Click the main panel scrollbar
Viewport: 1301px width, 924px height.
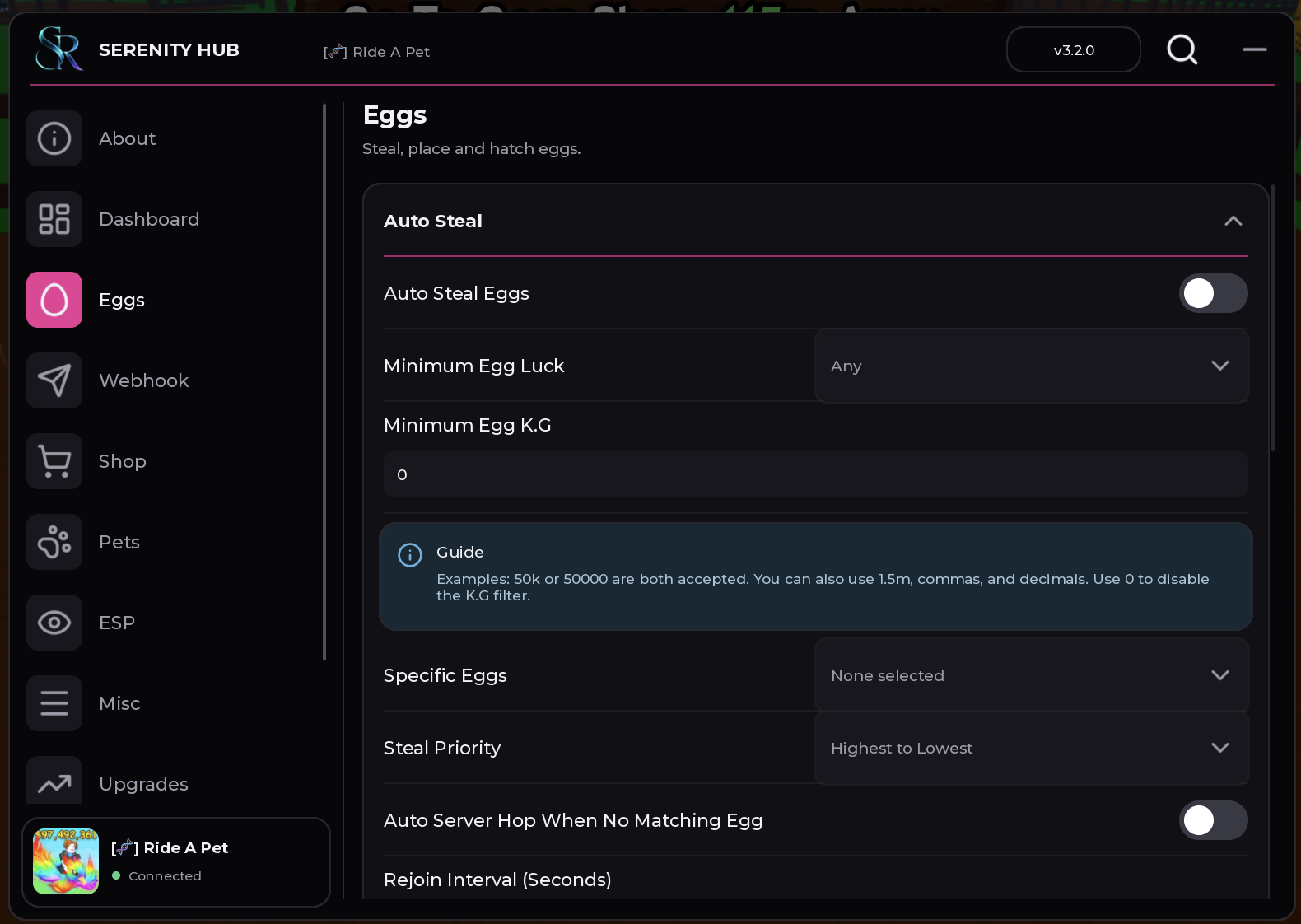pyautogui.click(x=1273, y=318)
